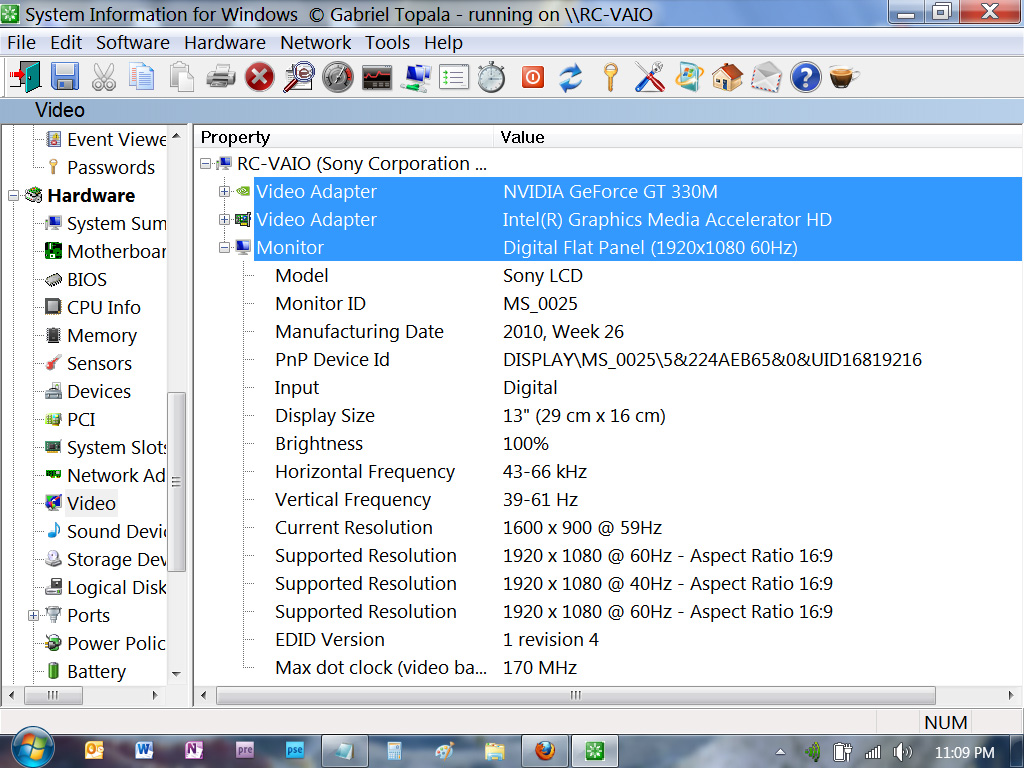Open Firefox from the taskbar
Viewport: 1024px width, 768px height.
(x=545, y=751)
